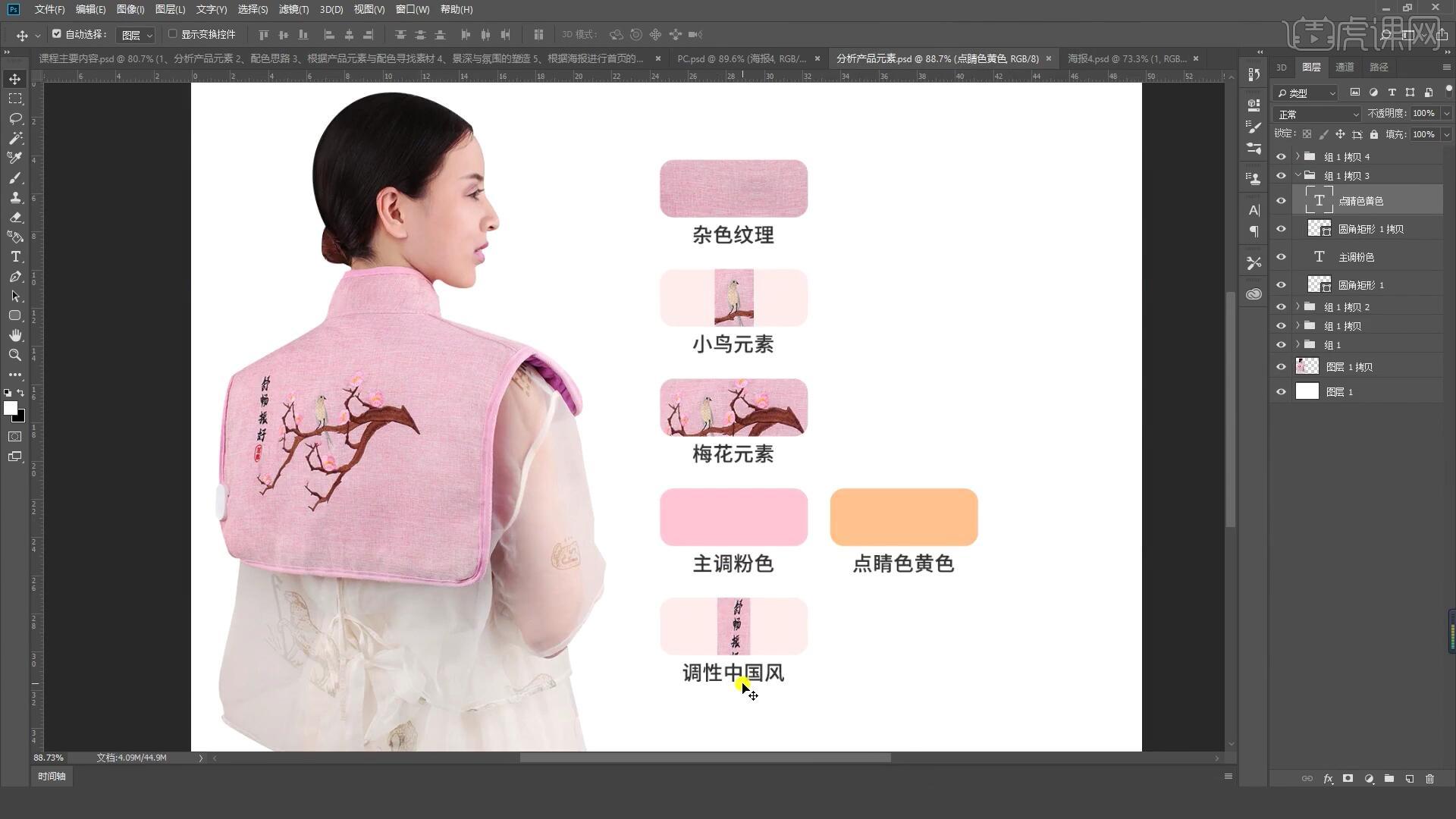
Task: Select the Move tool
Action: (x=15, y=79)
